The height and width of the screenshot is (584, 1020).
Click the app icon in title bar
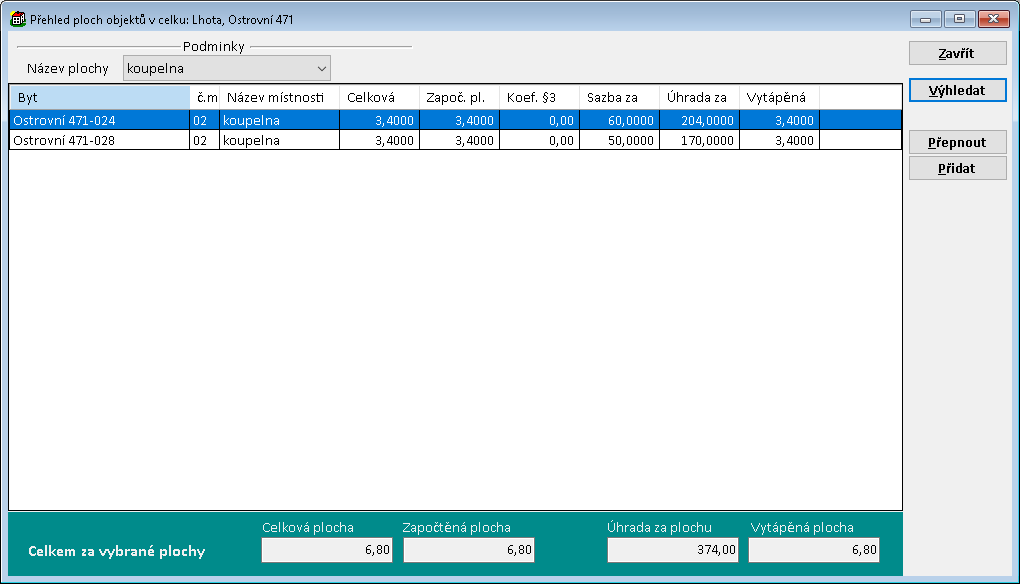tap(17, 19)
